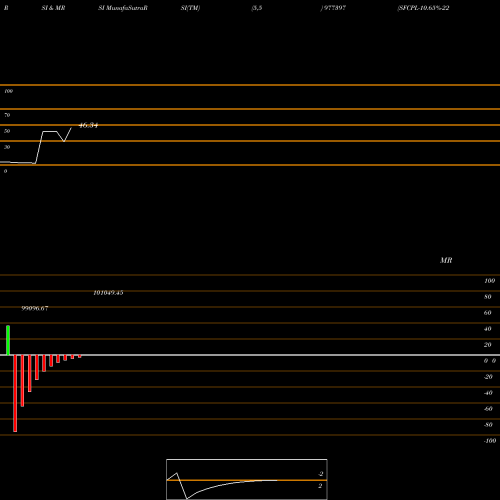
Task: Select the 100 label on MR axis
Action: coord(489,281)
